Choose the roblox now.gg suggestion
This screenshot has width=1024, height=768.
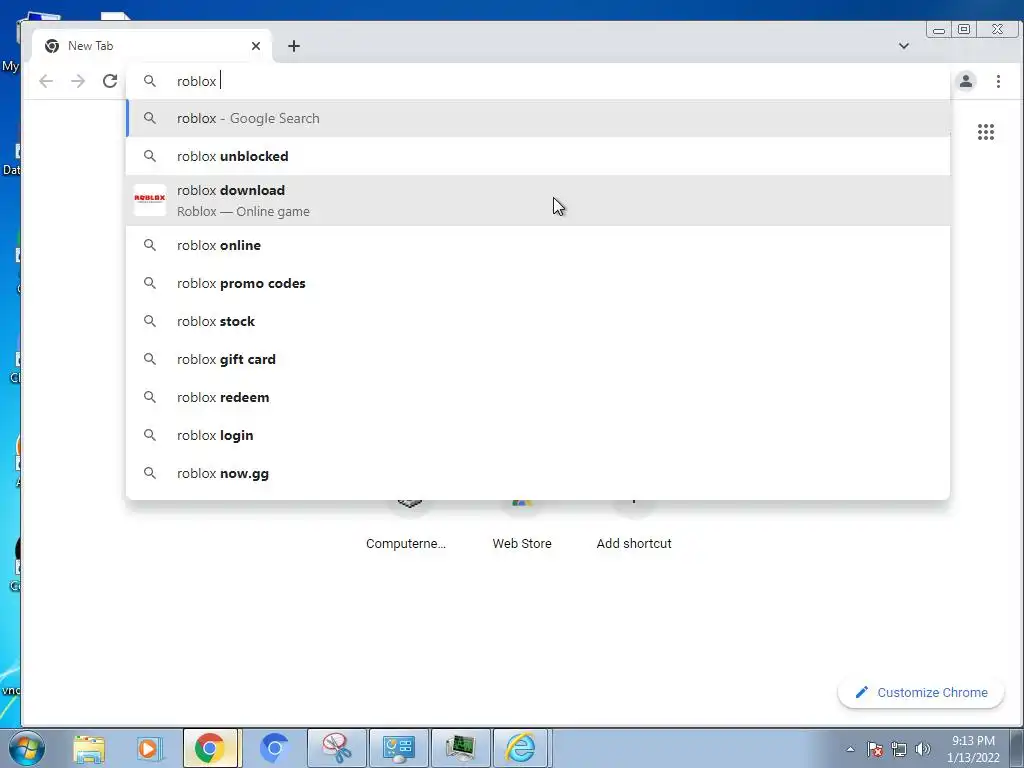pos(539,473)
